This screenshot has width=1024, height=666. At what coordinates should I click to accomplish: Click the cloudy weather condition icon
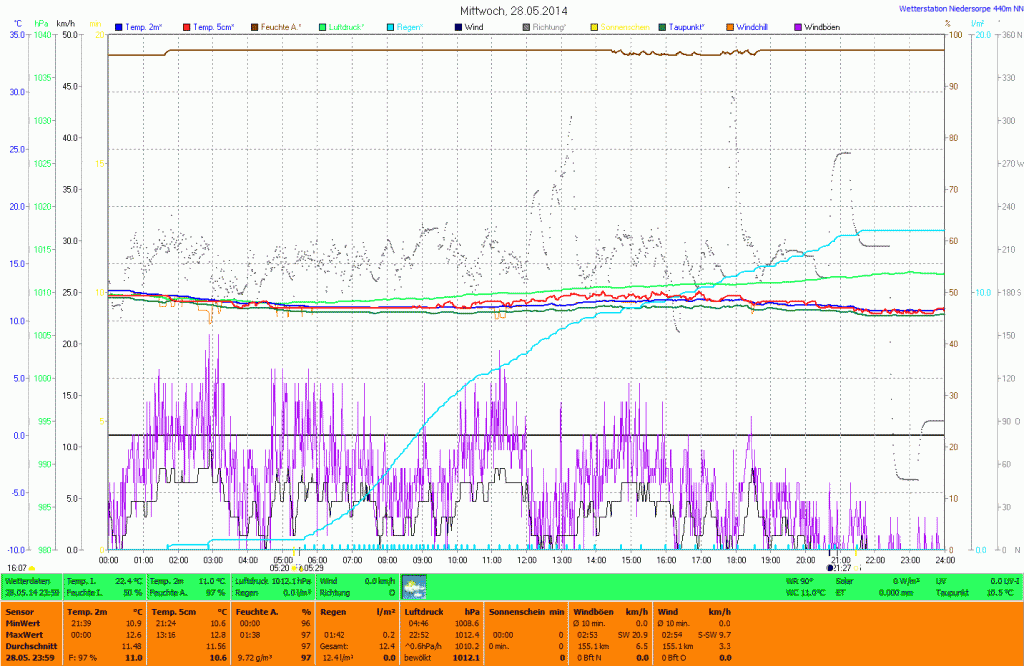(413, 585)
